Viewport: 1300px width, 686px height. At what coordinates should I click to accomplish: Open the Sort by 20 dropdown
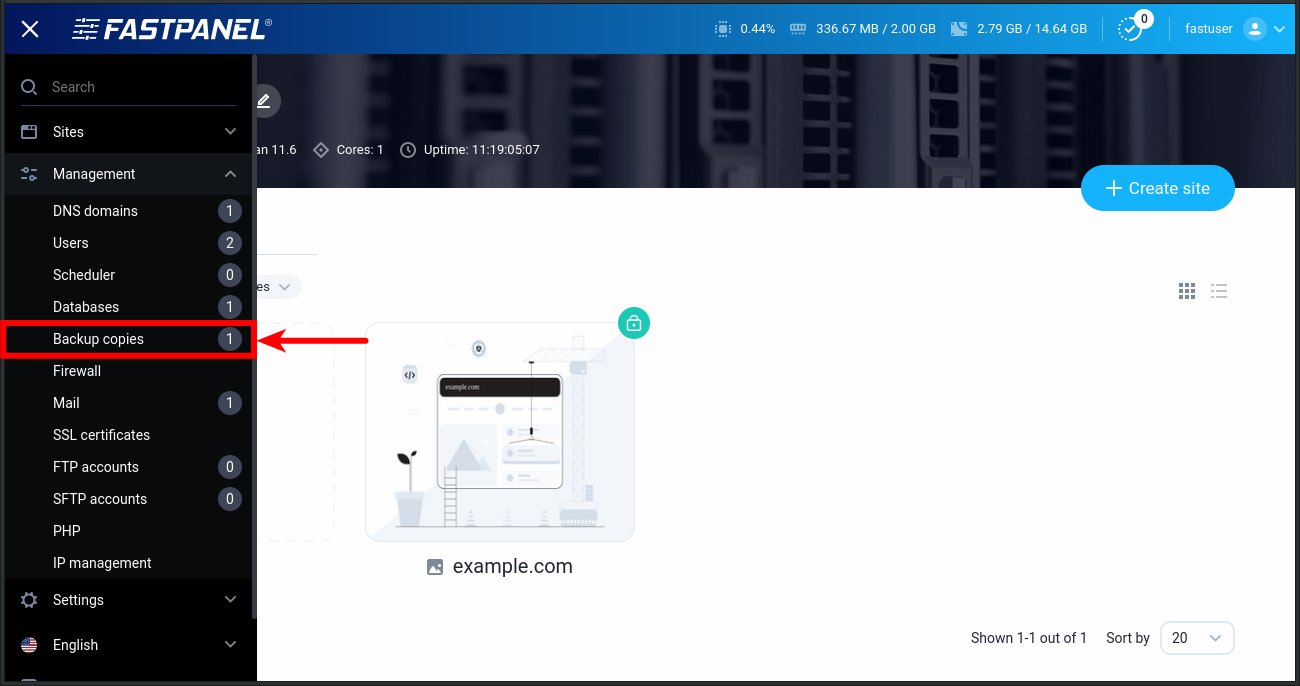coord(1197,638)
